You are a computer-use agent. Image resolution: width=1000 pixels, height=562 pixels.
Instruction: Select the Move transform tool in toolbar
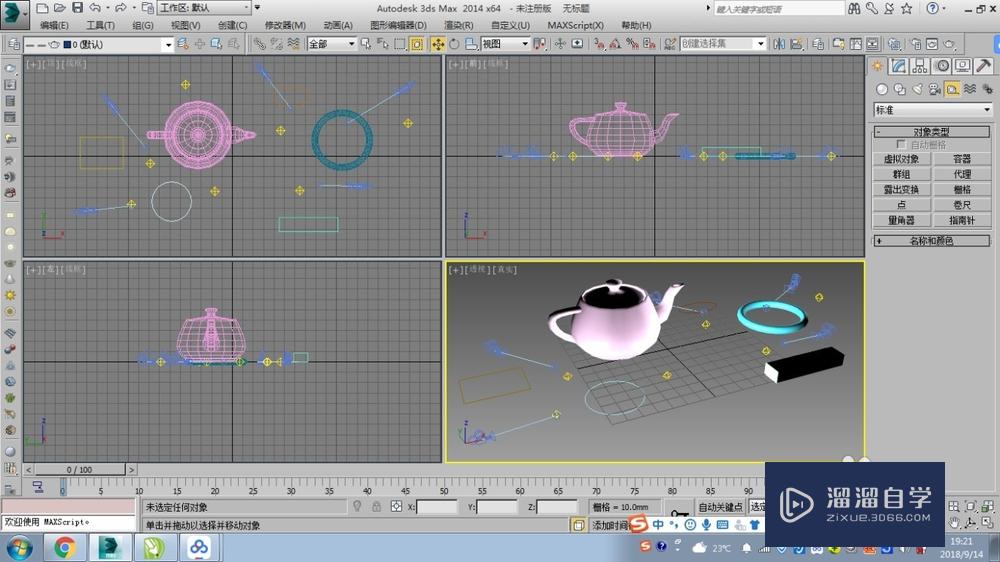pyautogui.click(x=437, y=44)
